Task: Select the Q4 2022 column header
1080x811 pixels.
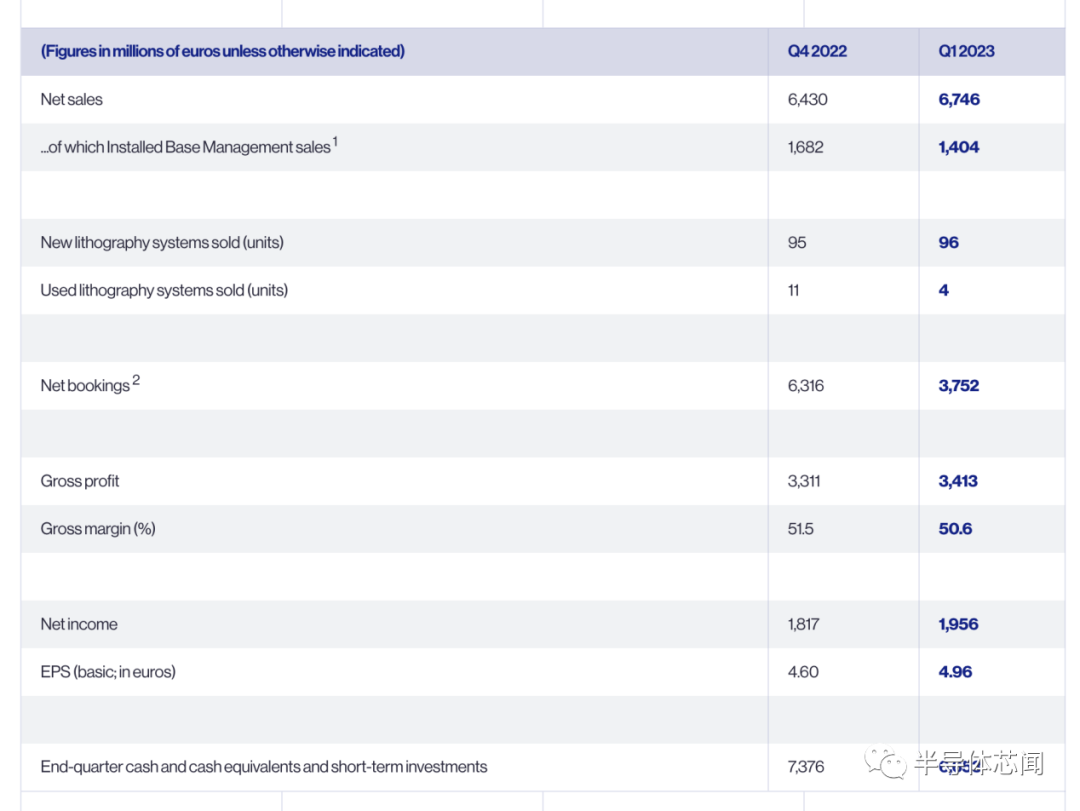Action: (817, 51)
